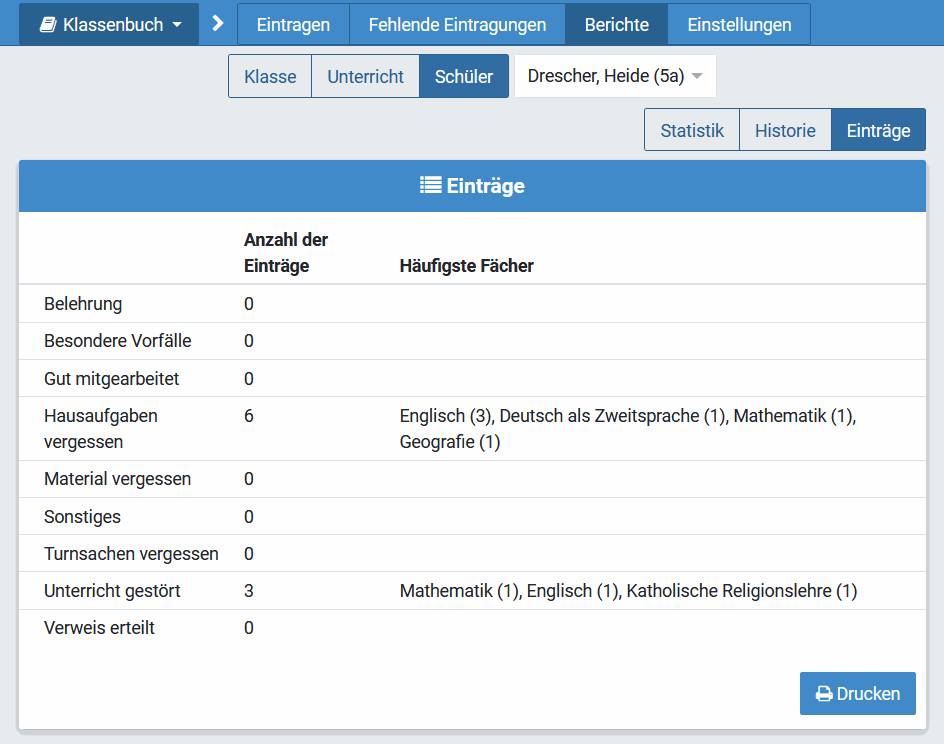Image resolution: width=944 pixels, height=744 pixels.
Task: Show the Statistik view
Action: coord(692,130)
